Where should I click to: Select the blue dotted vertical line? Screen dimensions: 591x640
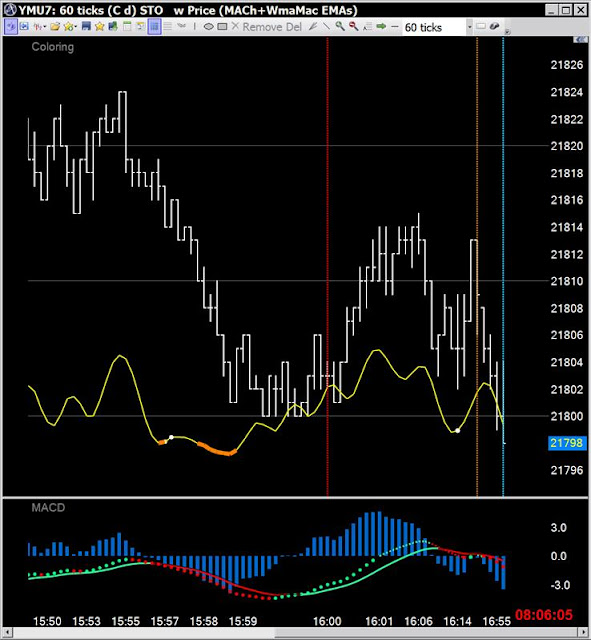pyautogui.click(x=503, y=265)
